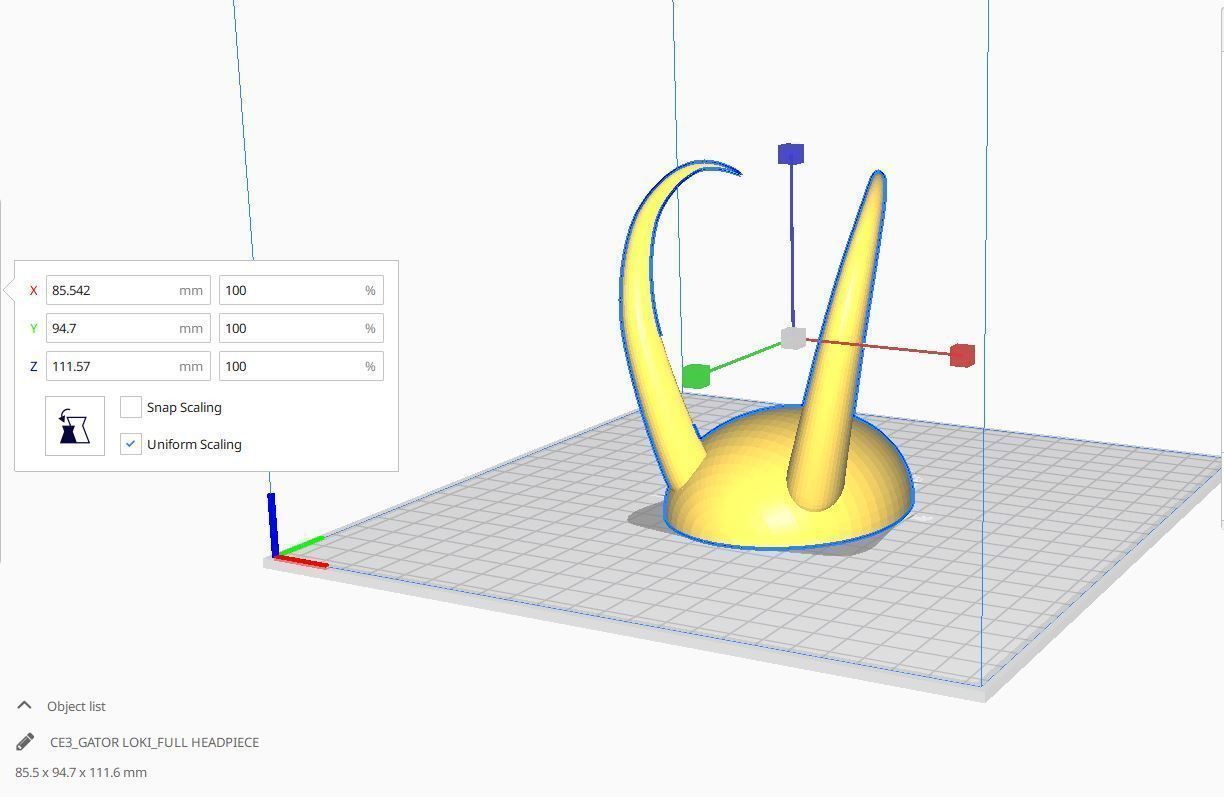Viewport: 1224px width, 797px height.
Task: Click the 85.5 x 94.7 x 111.6 mm dimensions text
Action: click(81, 772)
